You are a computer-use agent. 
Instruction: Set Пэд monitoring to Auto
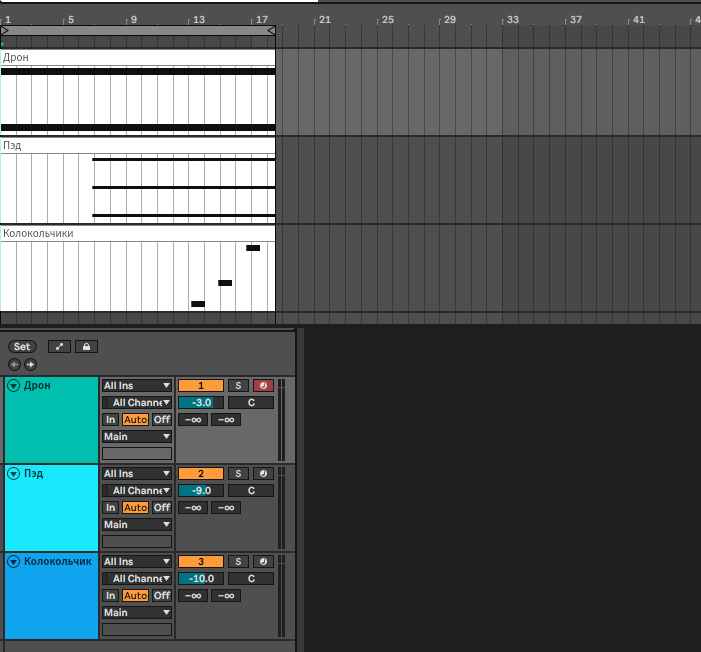(135, 508)
